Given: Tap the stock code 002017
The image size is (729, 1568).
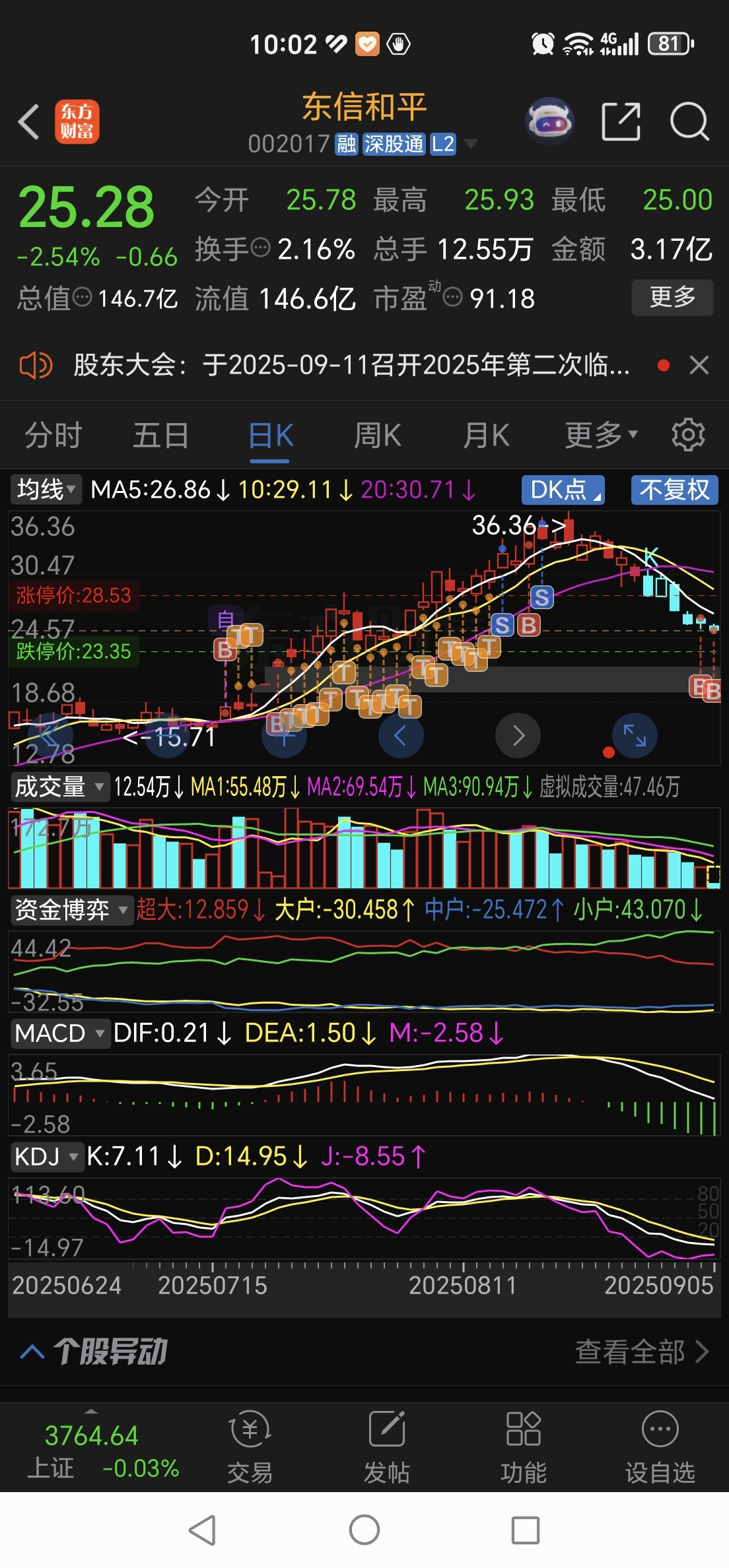Looking at the screenshot, I should [289, 144].
